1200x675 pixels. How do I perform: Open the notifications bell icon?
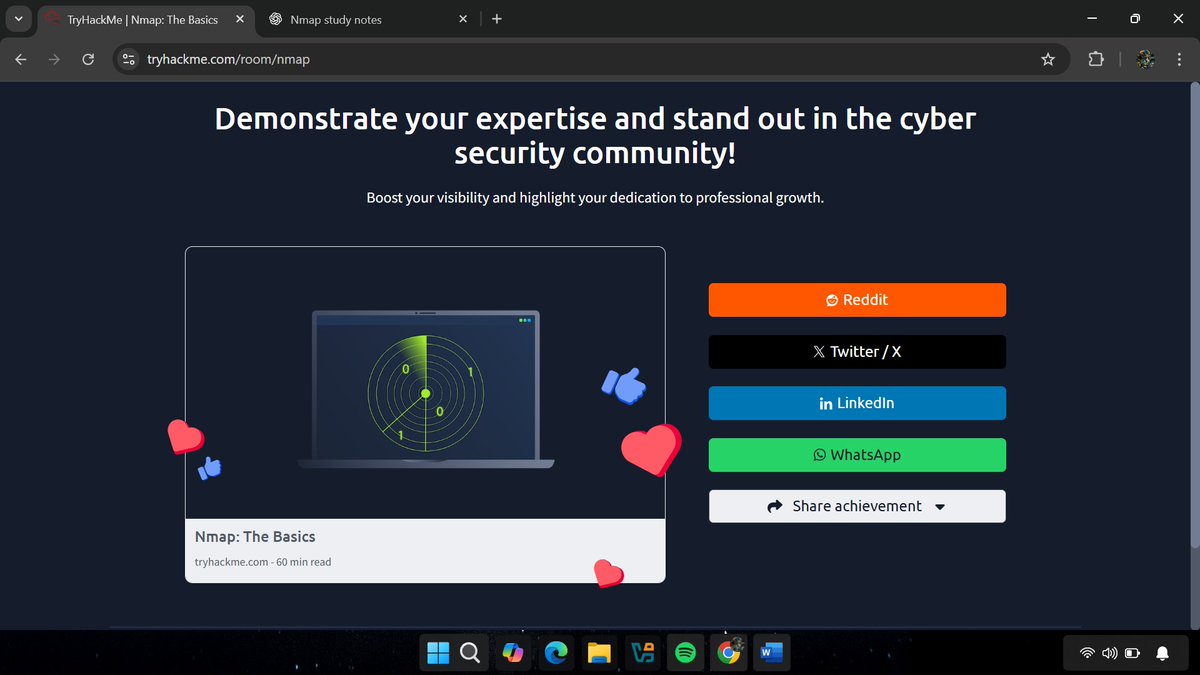(x=1162, y=653)
